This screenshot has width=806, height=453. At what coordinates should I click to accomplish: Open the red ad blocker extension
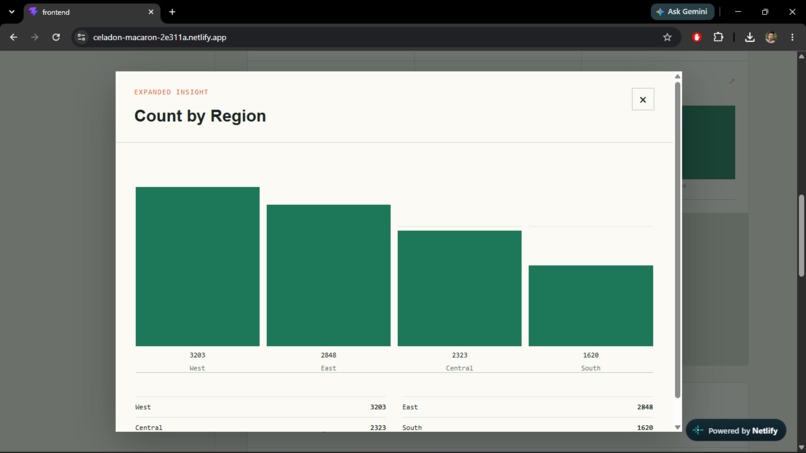point(697,37)
